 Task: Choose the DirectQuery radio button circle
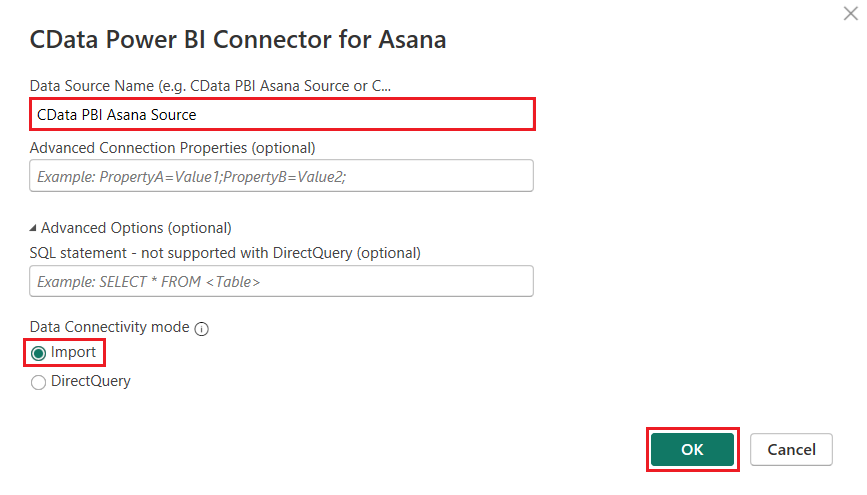(39, 382)
